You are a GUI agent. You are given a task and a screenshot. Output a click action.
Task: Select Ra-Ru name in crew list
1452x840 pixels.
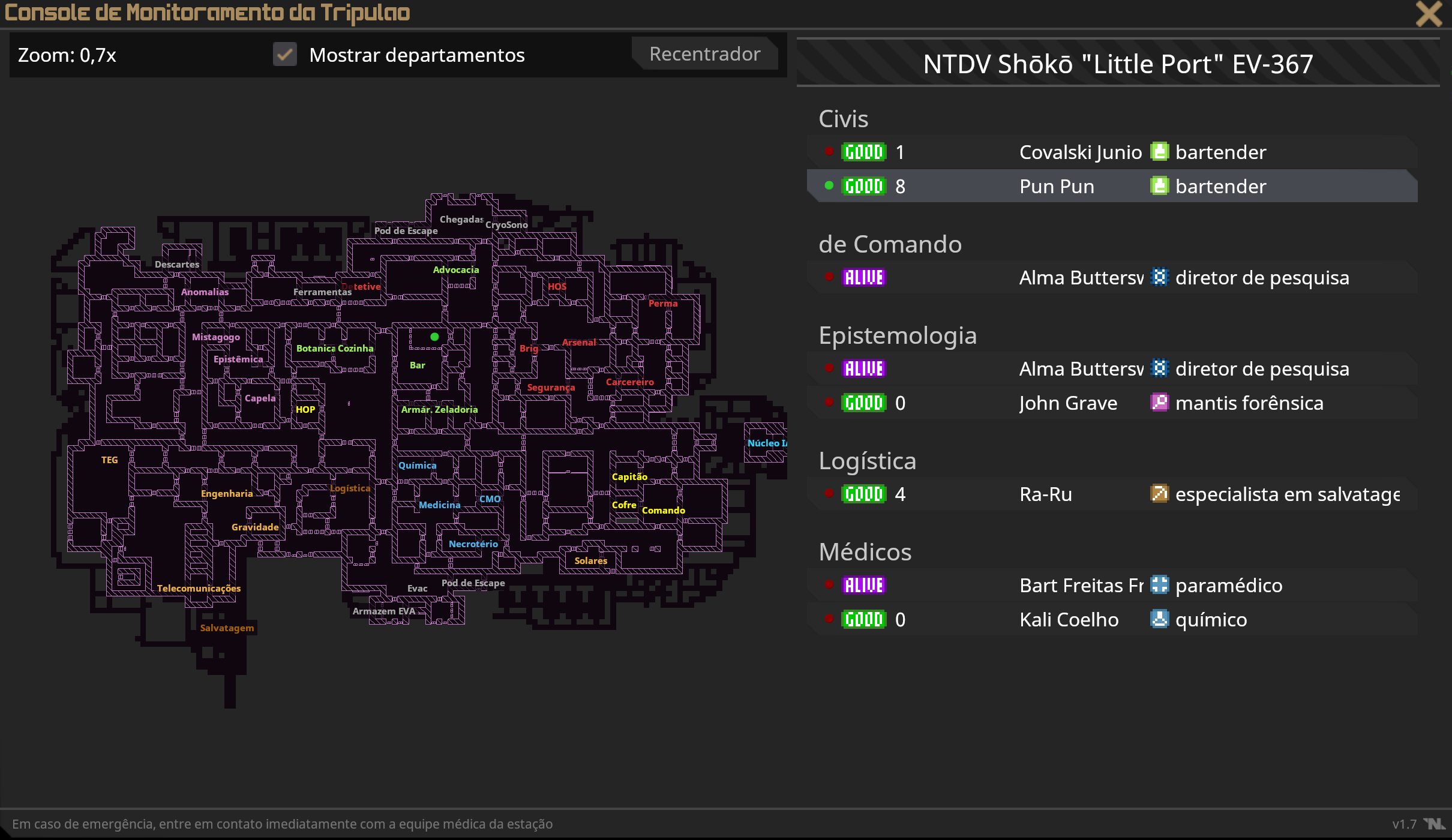[1045, 494]
